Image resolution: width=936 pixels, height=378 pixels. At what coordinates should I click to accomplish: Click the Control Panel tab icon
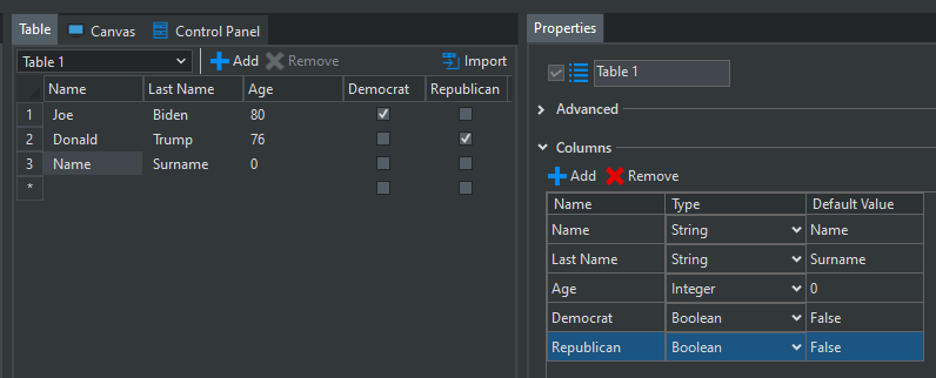click(160, 30)
